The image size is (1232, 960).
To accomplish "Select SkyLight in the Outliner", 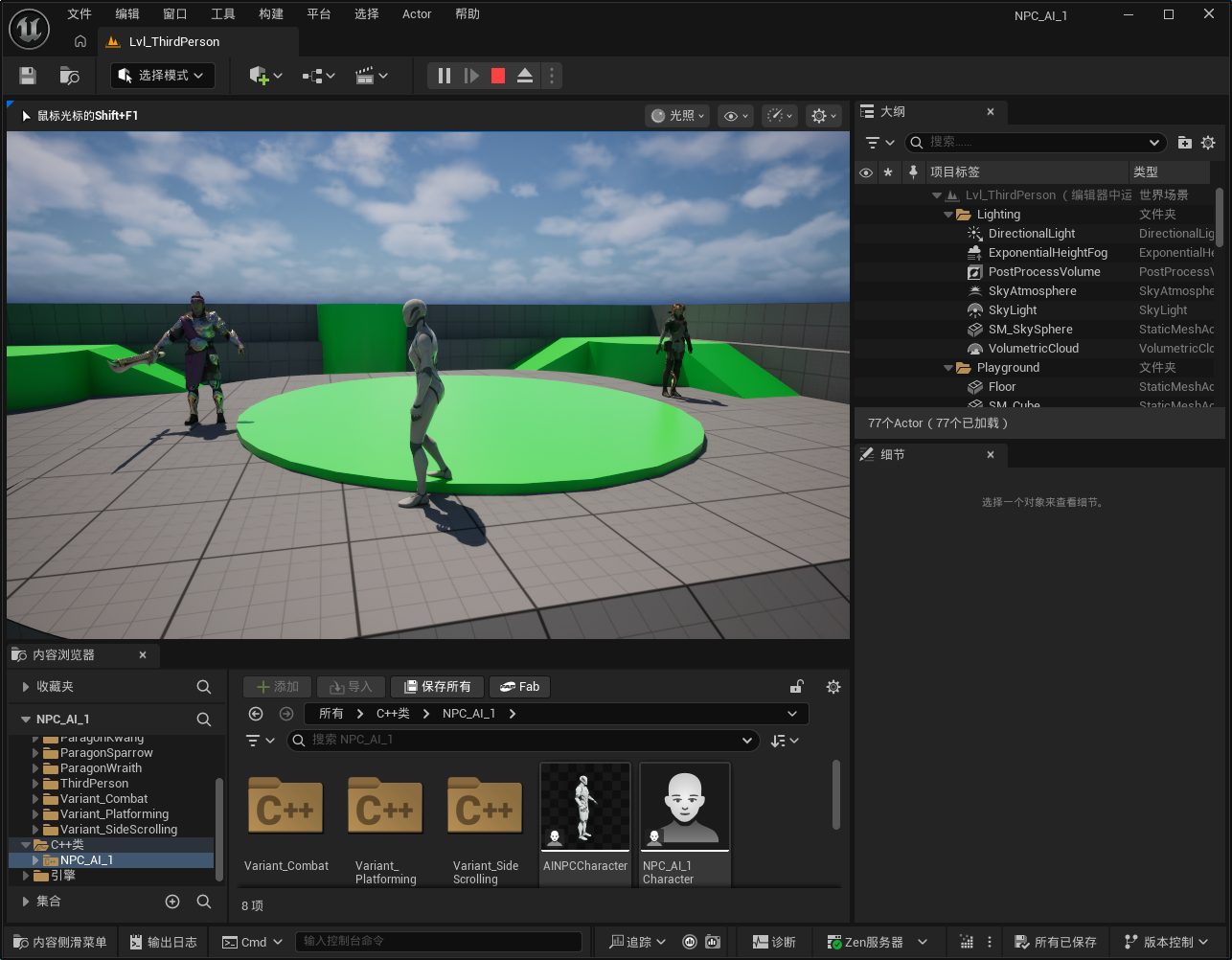I will pyautogui.click(x=1013, y=310).
